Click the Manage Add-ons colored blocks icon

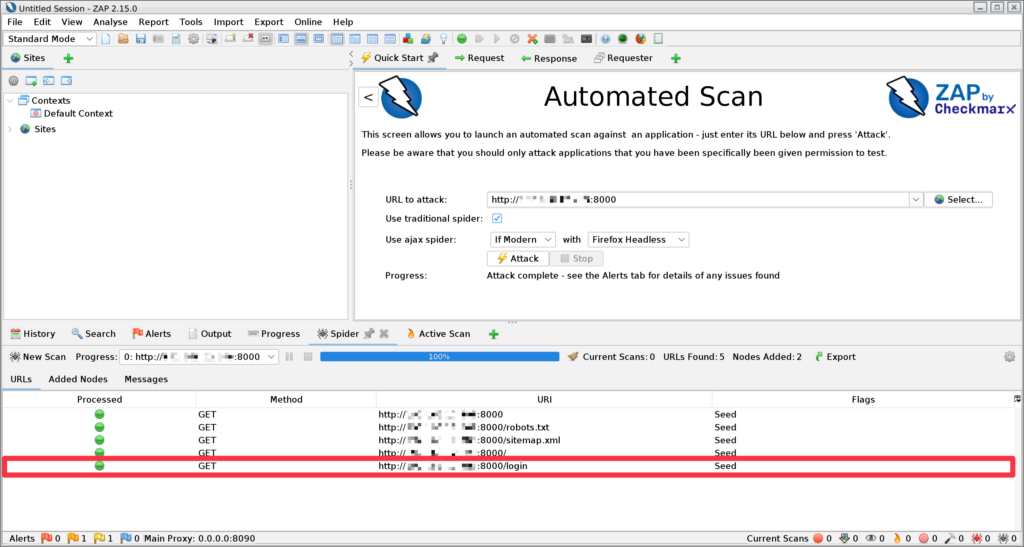[408, 39]
